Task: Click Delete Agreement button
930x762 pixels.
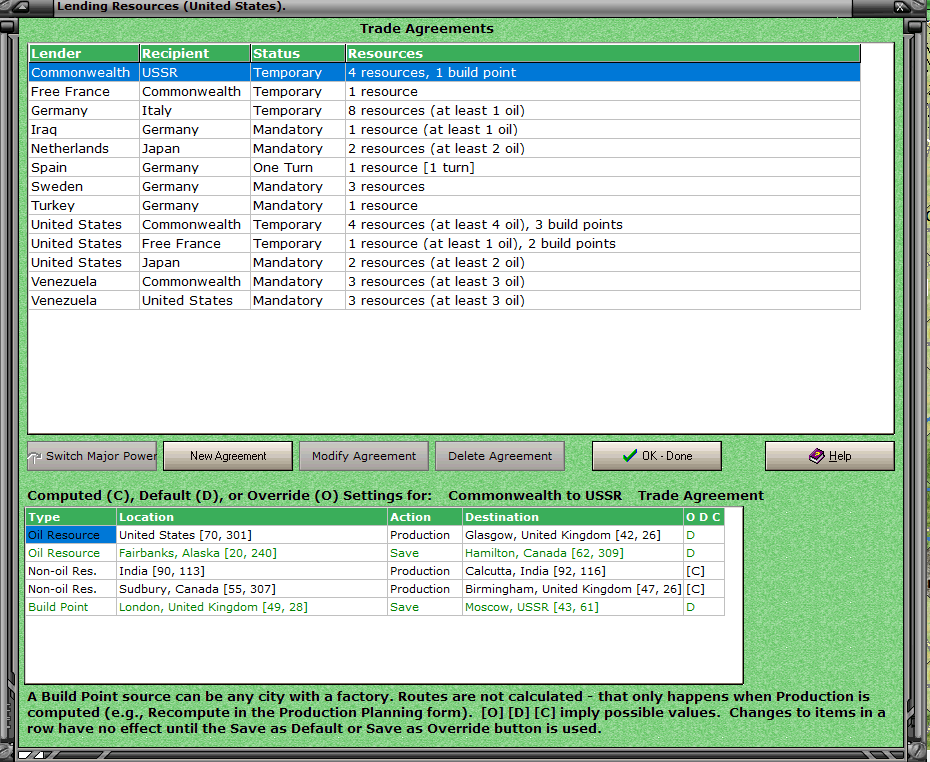Action: (499, 456)
